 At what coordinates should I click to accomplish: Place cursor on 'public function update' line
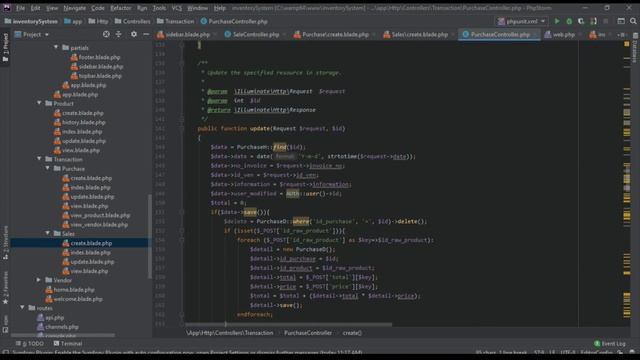[271, 129]
